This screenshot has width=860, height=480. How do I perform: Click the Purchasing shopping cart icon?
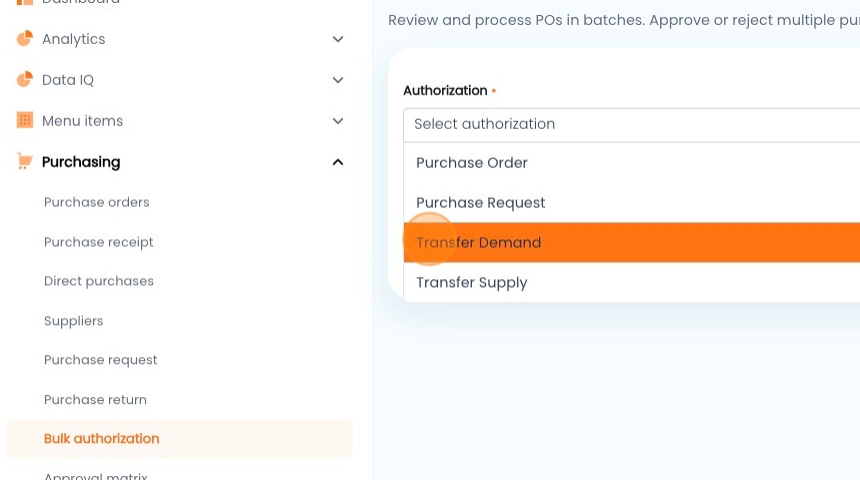pos(25,161)
